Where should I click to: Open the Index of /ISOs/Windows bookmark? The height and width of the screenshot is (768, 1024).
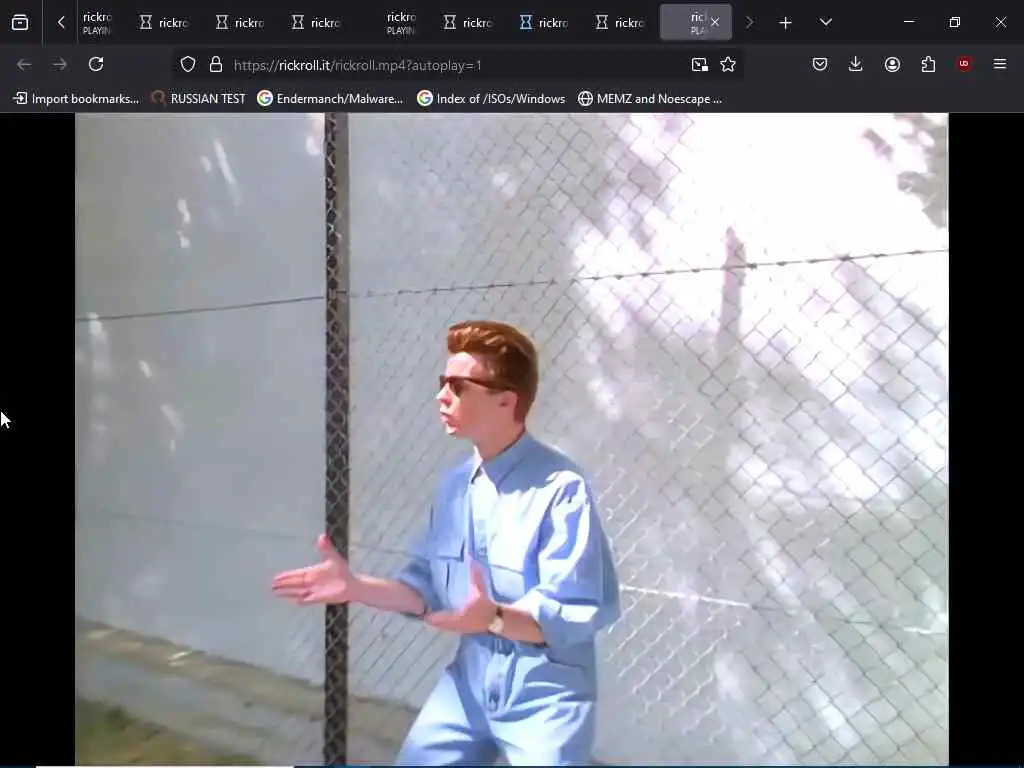pos(491,99)
